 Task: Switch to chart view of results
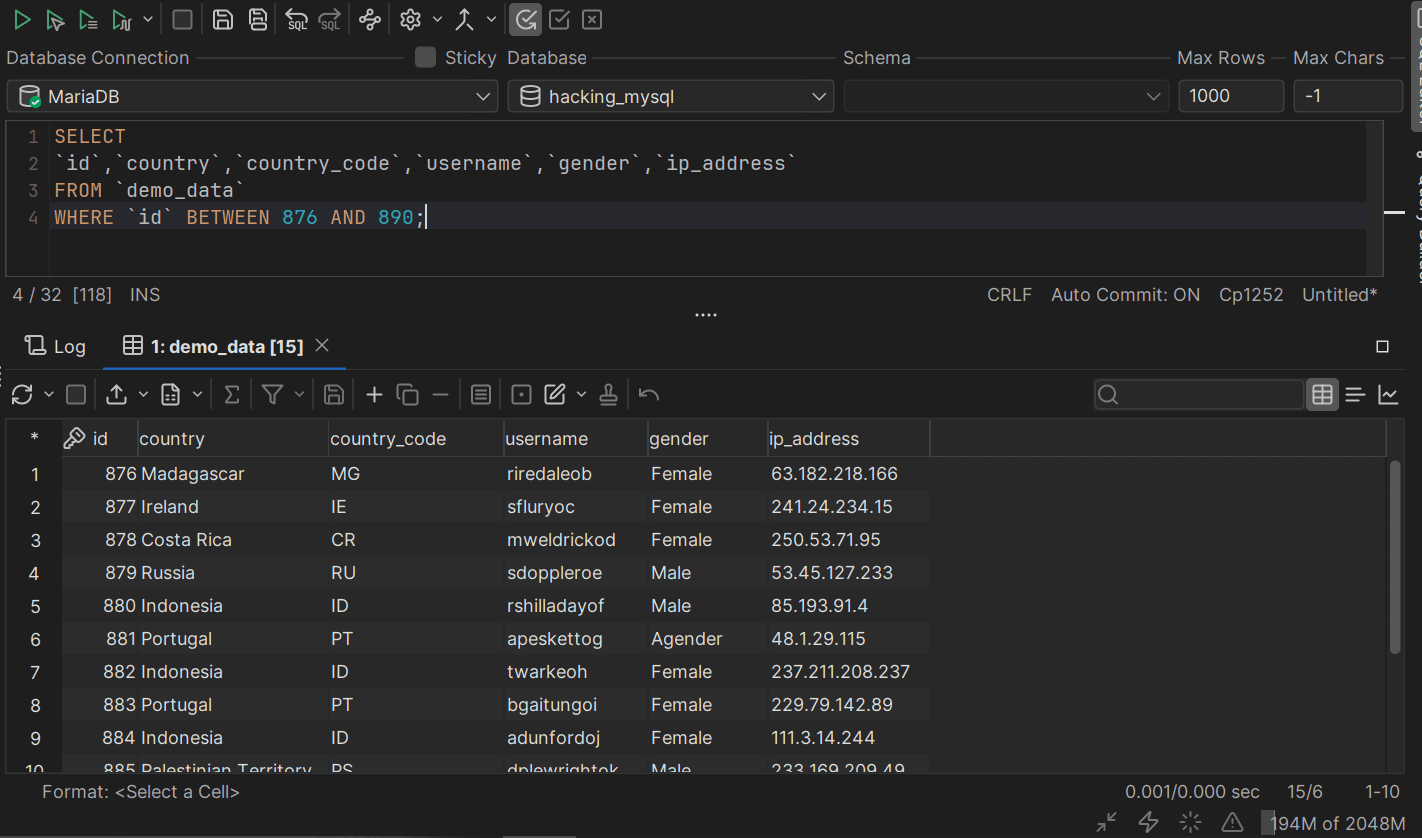pyautogui.click(x=1388, y=395)
